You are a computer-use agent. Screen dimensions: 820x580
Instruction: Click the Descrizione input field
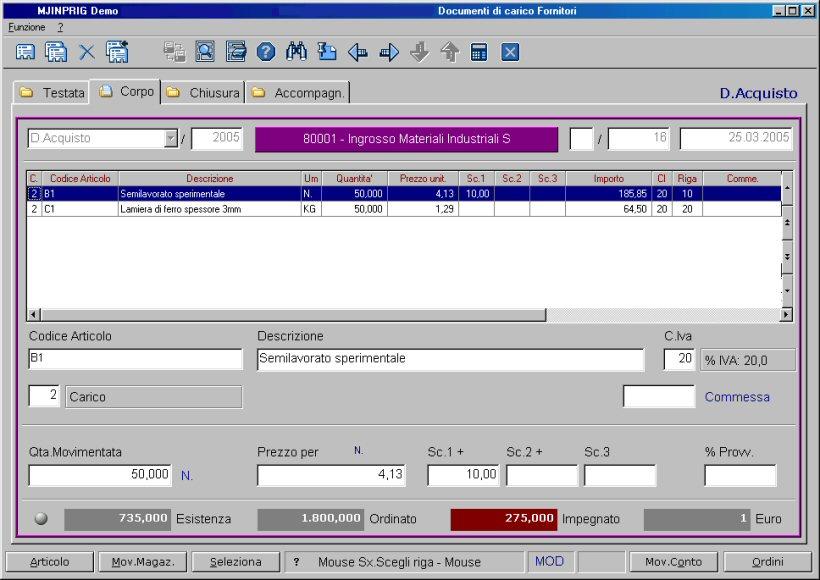point(450,359)
